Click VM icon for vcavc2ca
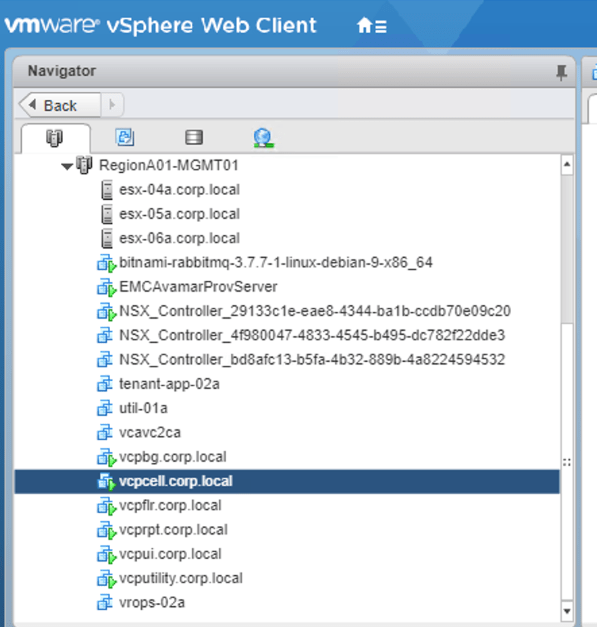This screenshot has width=597, height=627. click(105, 433)
